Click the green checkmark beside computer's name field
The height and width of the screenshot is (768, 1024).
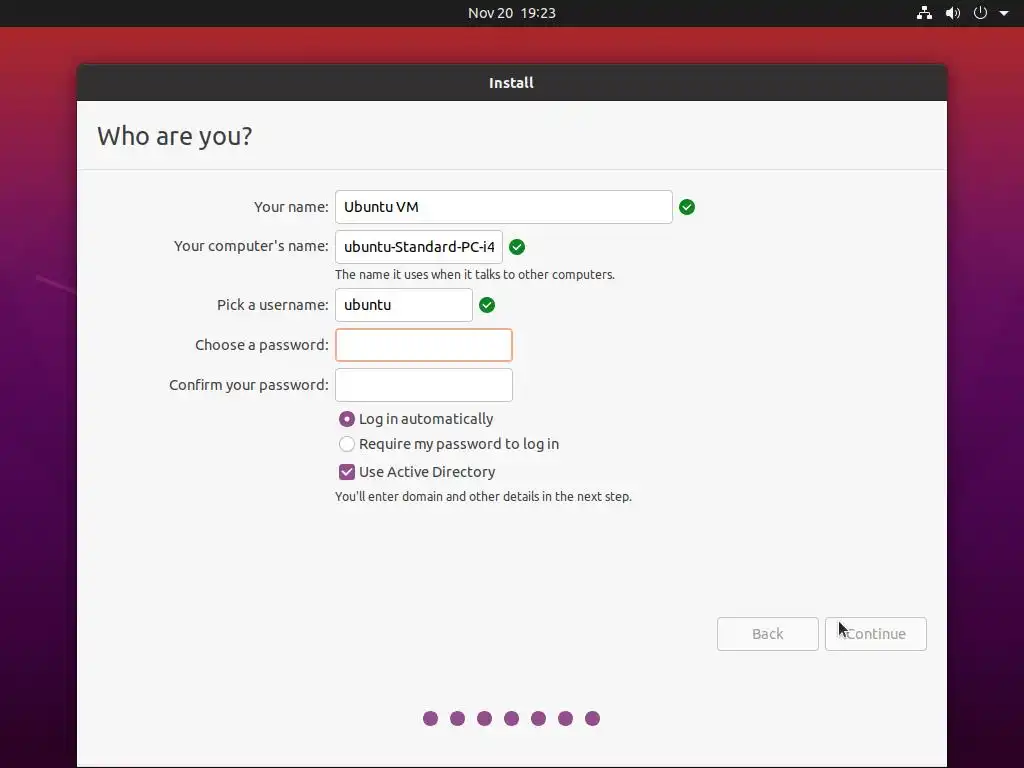click(517, 247)
